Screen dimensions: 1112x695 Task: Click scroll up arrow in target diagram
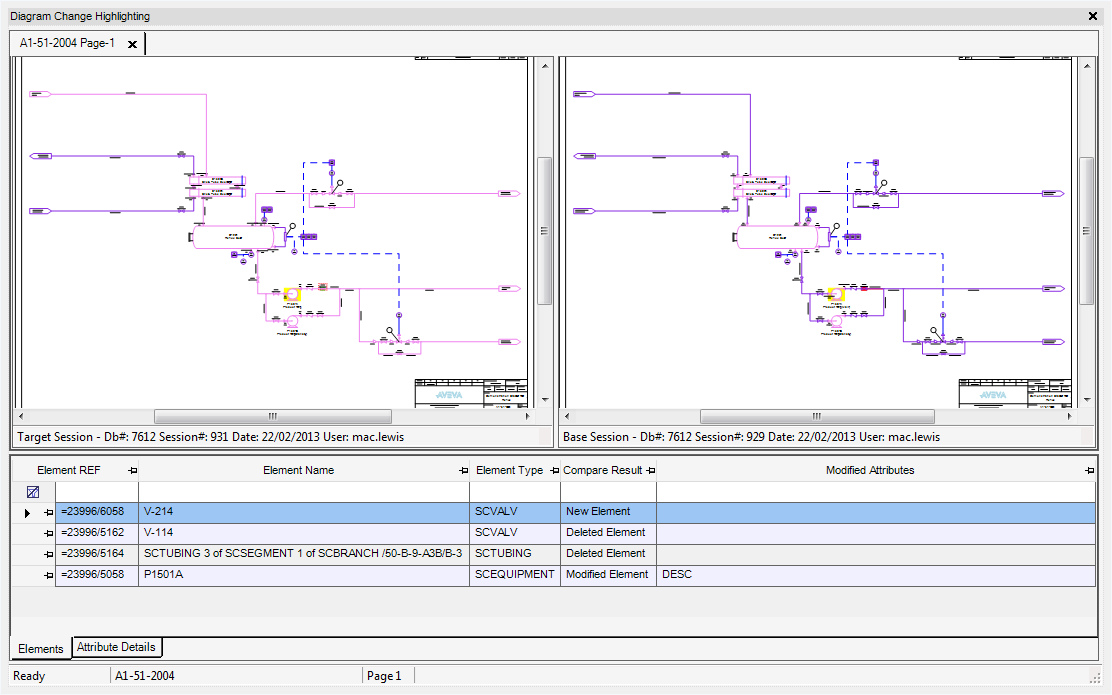click(545, 66)
